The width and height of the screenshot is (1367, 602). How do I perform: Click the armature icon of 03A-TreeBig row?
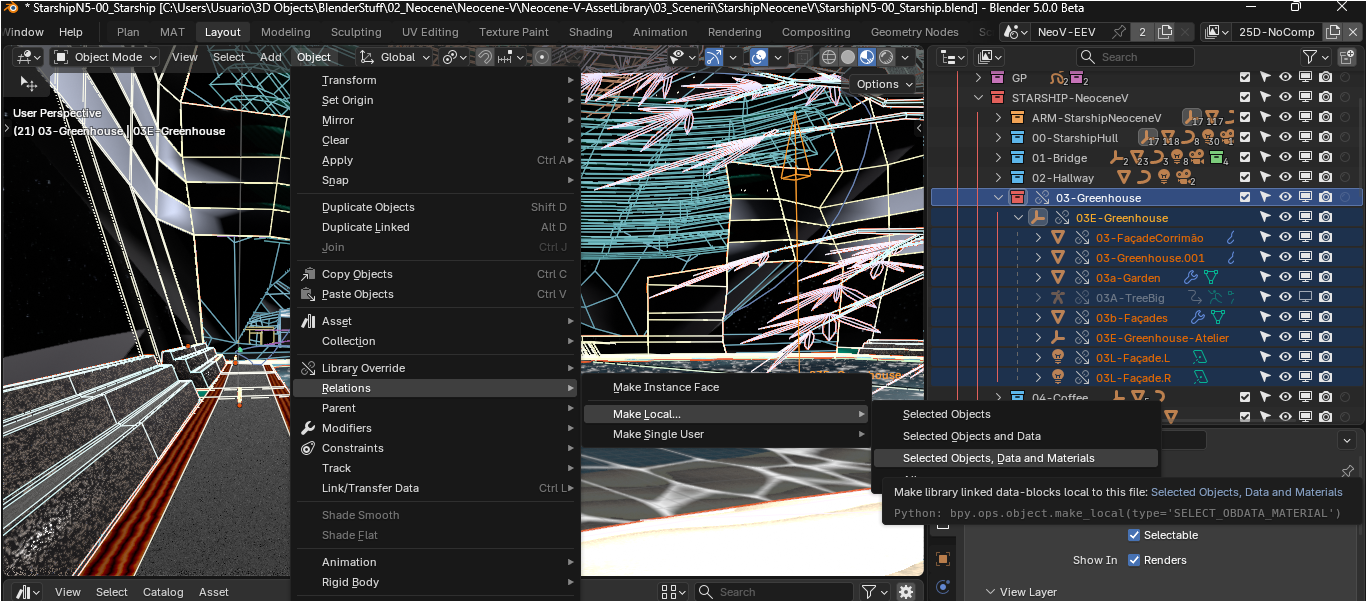point(1058,298)
